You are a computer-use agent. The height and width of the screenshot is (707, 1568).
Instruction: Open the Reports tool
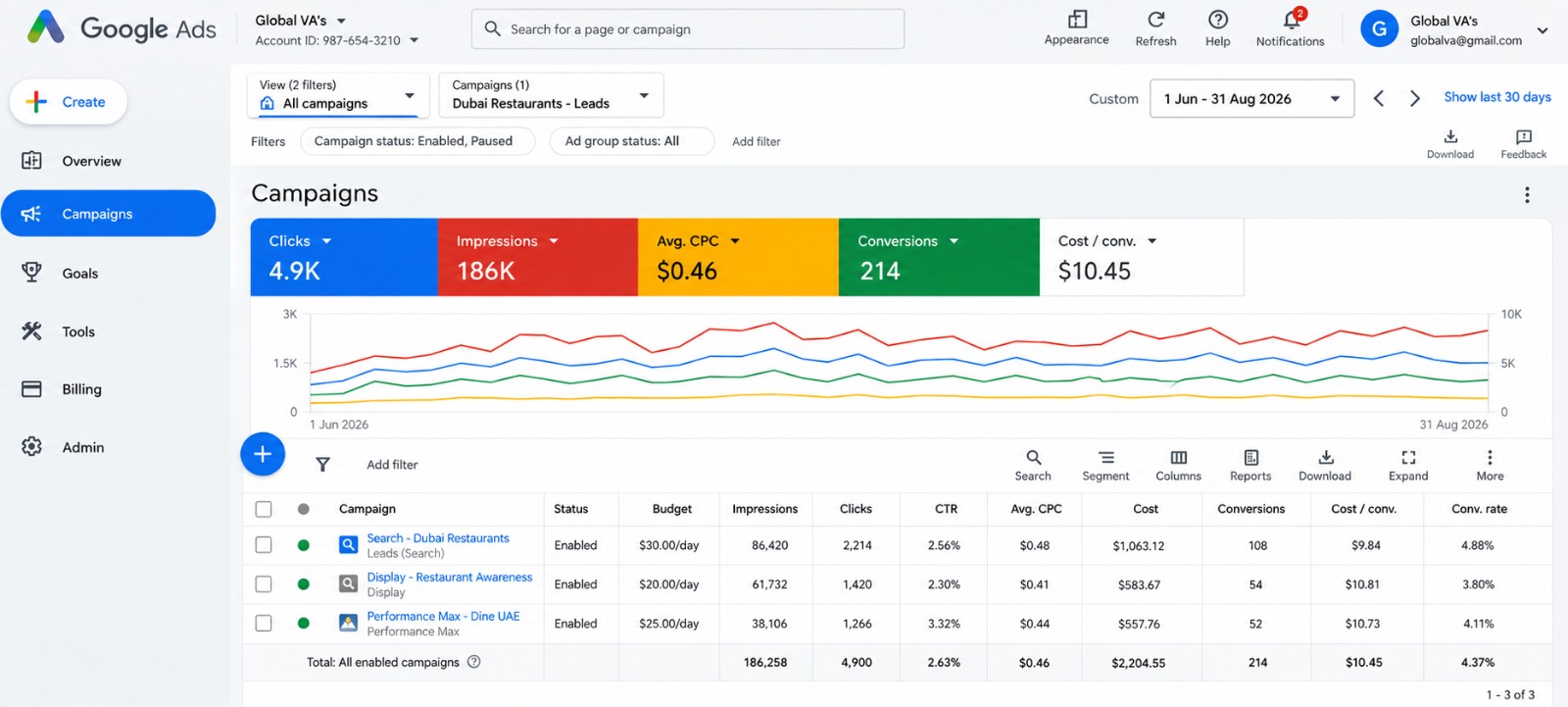coord(1250,465)
